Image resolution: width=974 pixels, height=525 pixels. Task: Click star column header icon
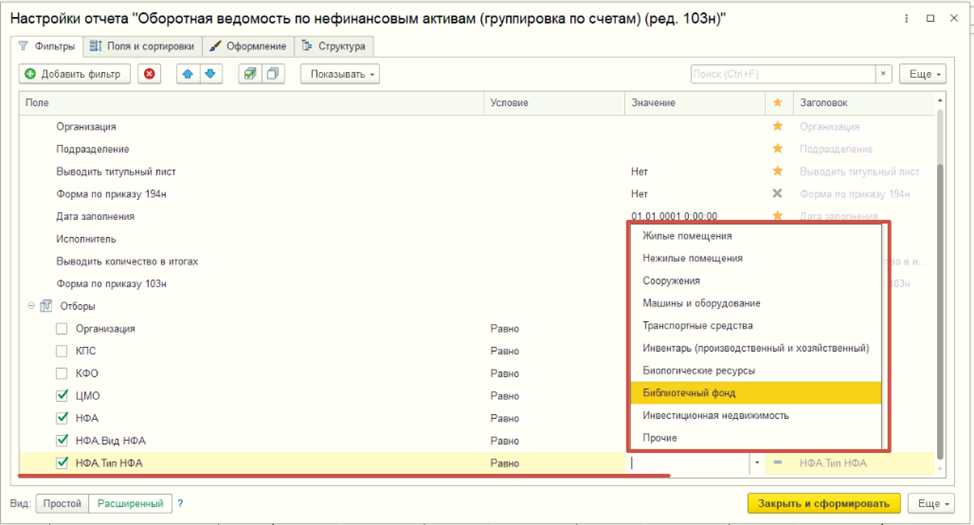pos(778,103)
